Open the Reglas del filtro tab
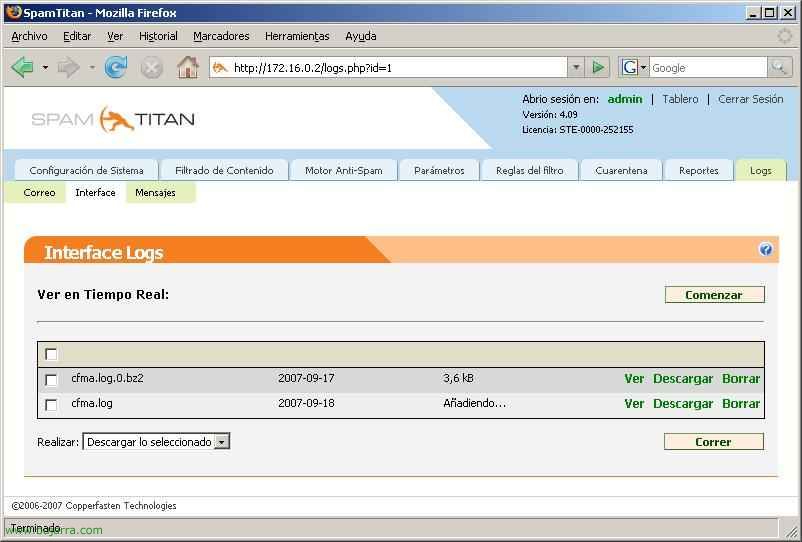Image resolution: width=802 pixels, height=542 pixels. tap(529, 170)
